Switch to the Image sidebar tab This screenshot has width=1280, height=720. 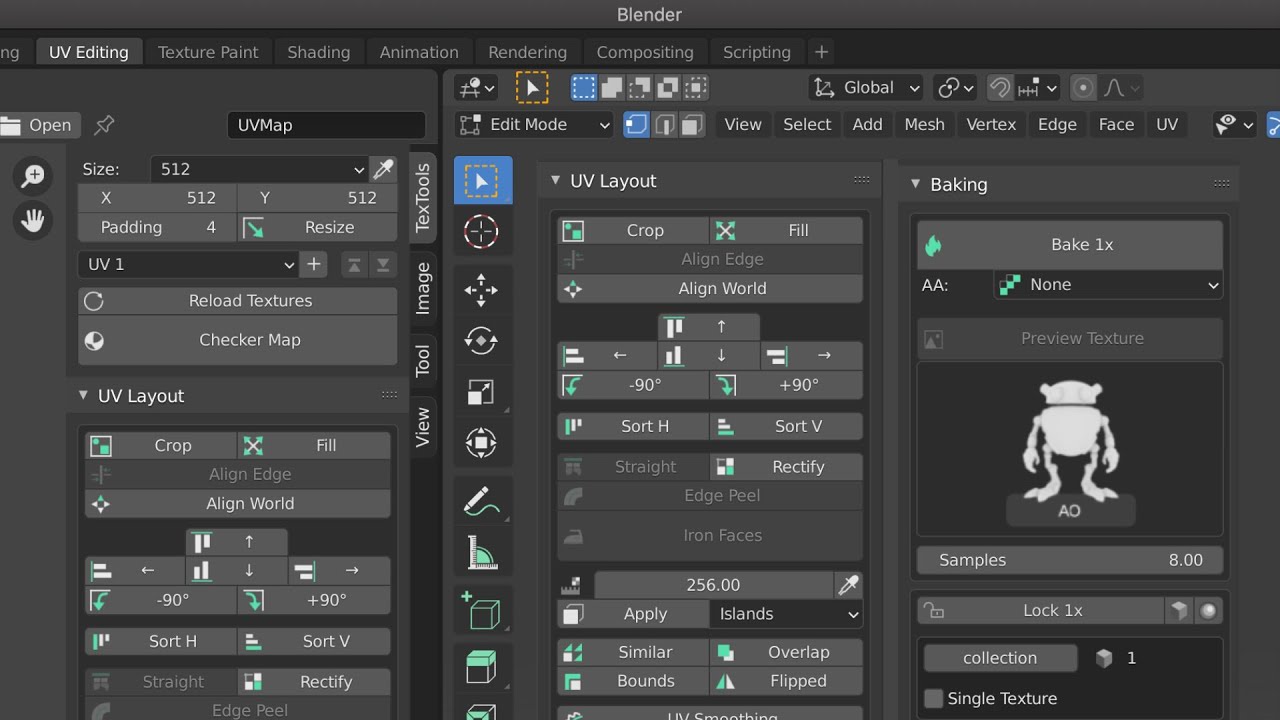423,288
